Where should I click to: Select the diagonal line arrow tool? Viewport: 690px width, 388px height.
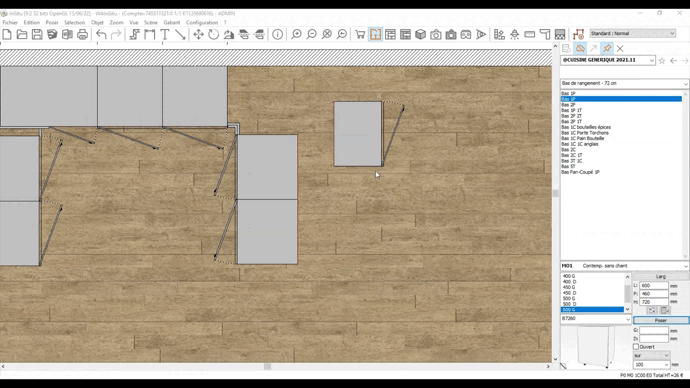[x=180, y=34]
